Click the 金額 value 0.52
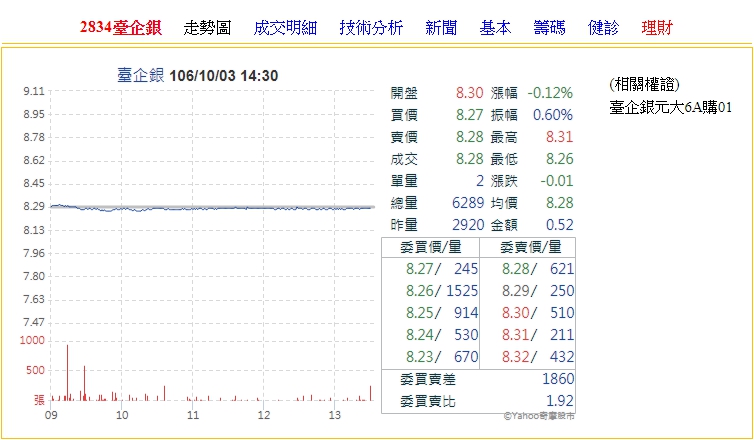This screenshot has height=440, width=754. tap(559, 225)
